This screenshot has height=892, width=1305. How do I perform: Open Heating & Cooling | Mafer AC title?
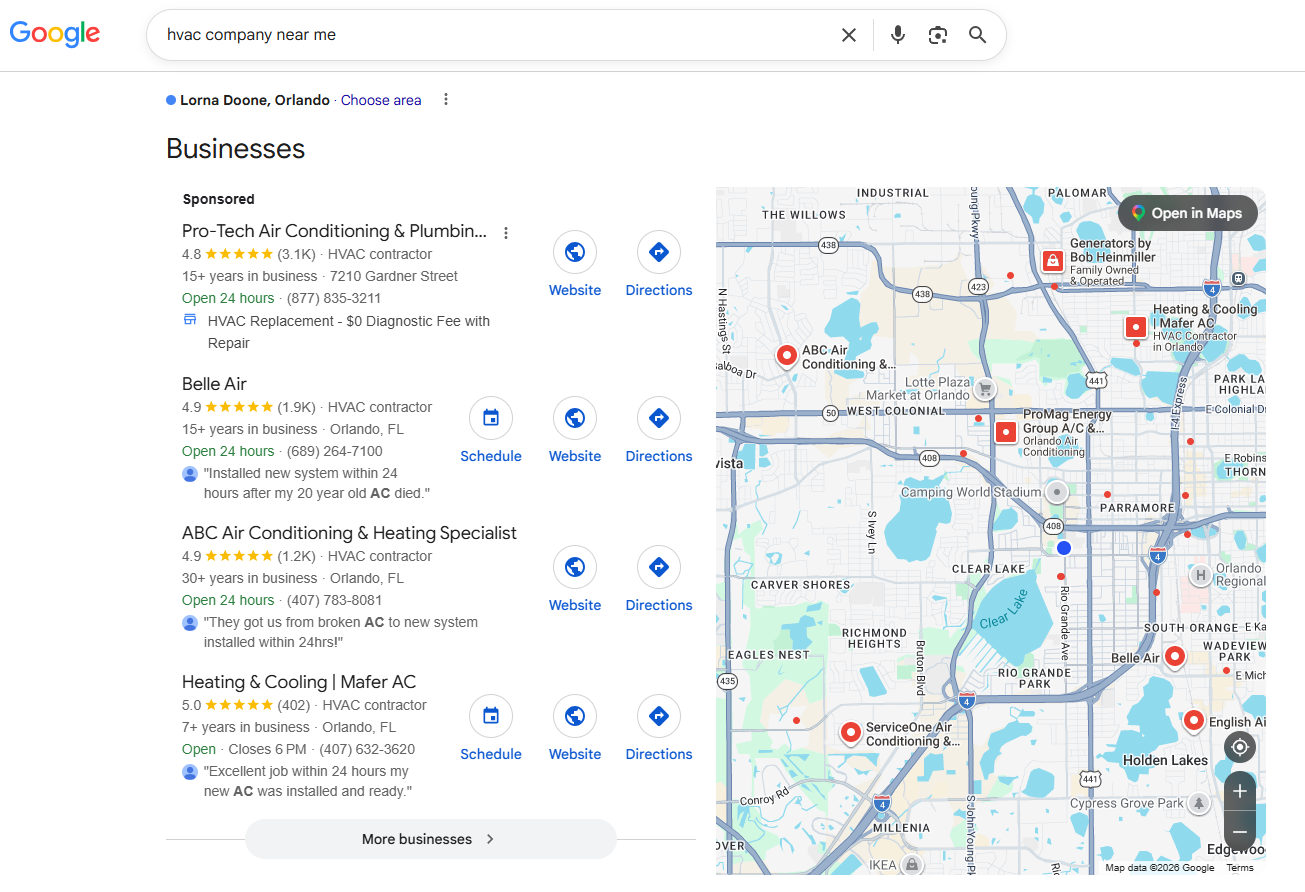(299, 682)
